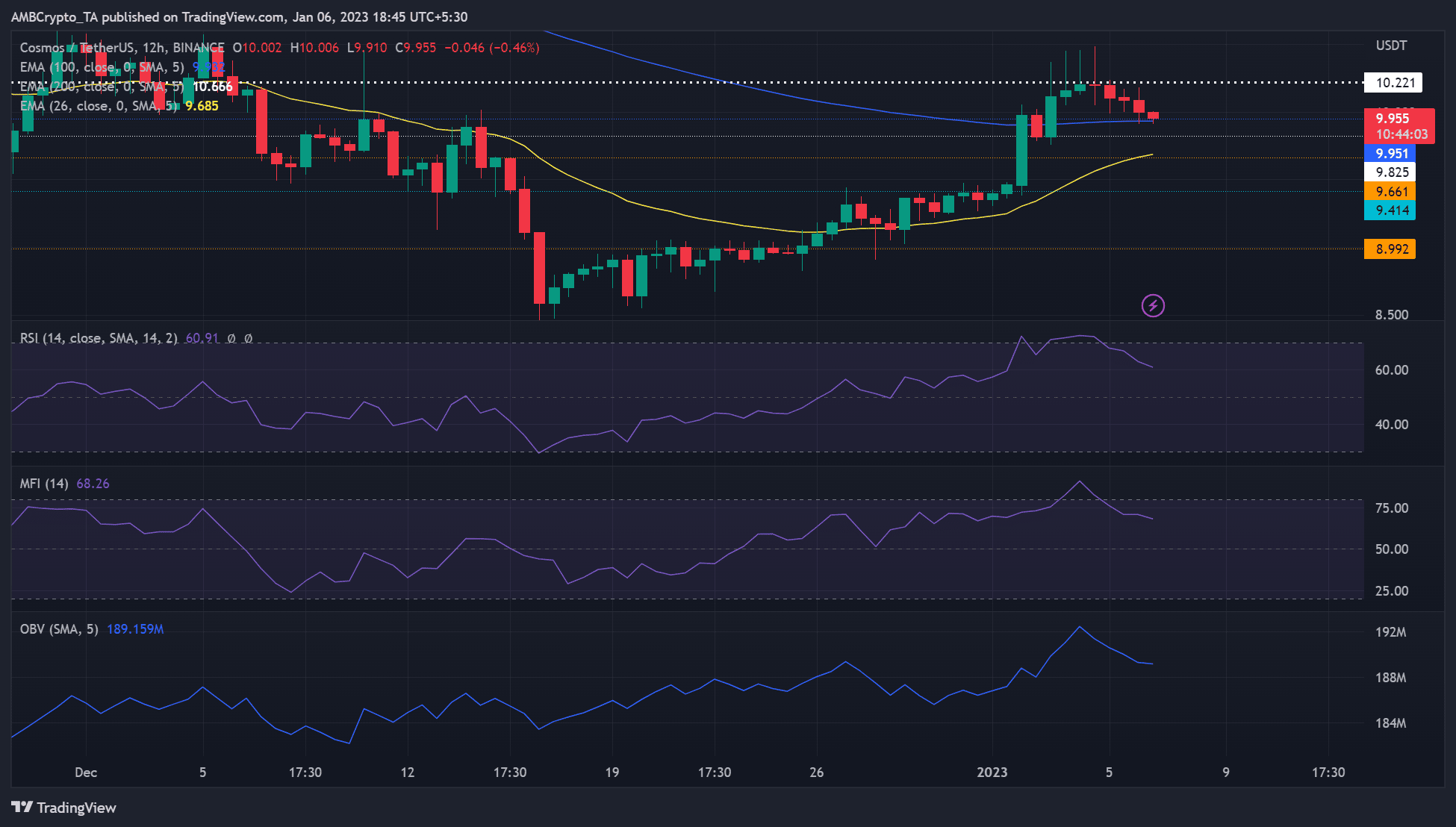Select the OBV (SMA, 5) indicator legend
This screenshot has height=827, width=1456.
click(59, 629)
